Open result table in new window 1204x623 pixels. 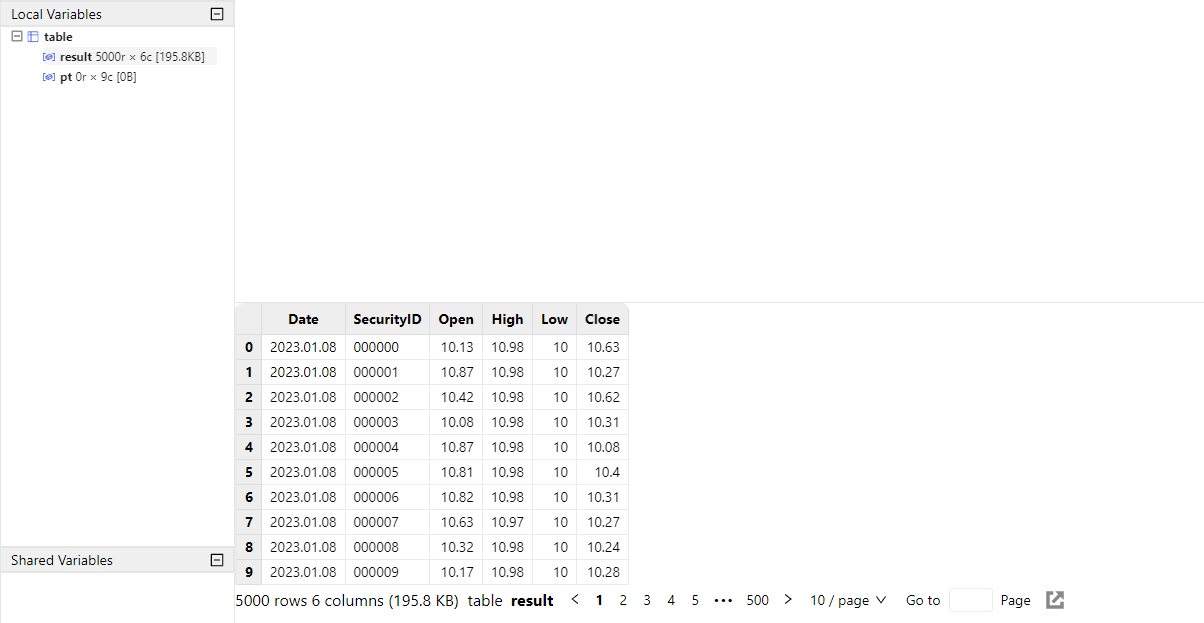coord(1055,600)
